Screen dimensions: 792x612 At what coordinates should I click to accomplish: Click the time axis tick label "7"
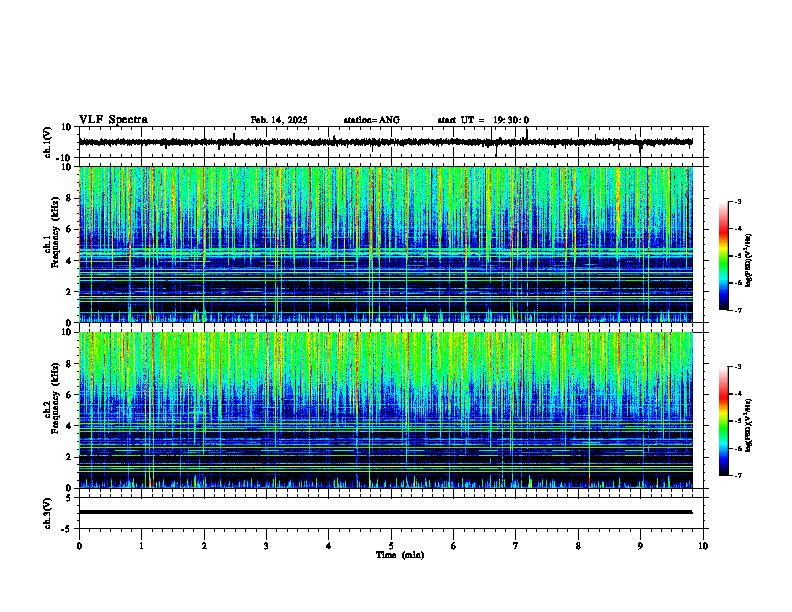[x=516, y=546]
